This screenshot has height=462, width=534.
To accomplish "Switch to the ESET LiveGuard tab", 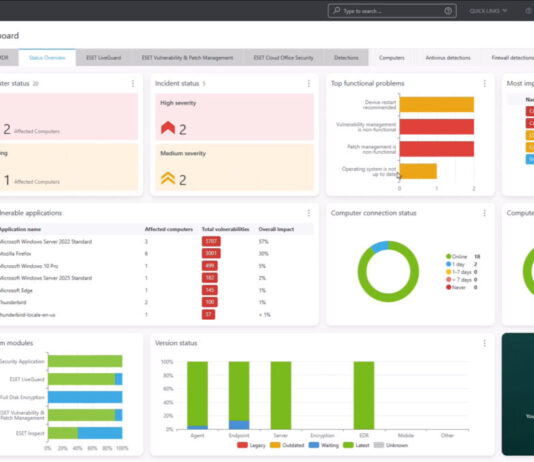I will pyautogui.click(x=104, y=58).
